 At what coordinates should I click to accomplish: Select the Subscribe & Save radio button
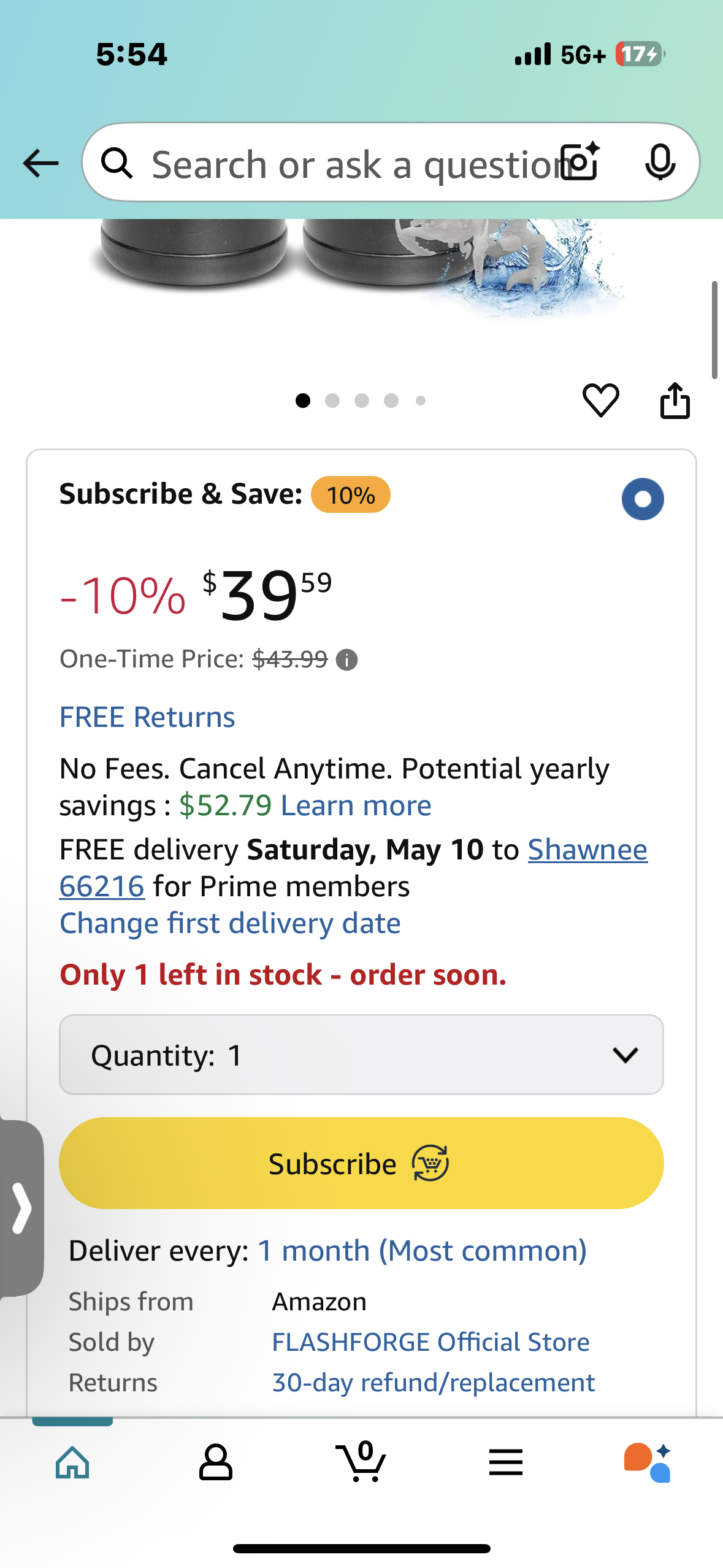coord(642,499)
